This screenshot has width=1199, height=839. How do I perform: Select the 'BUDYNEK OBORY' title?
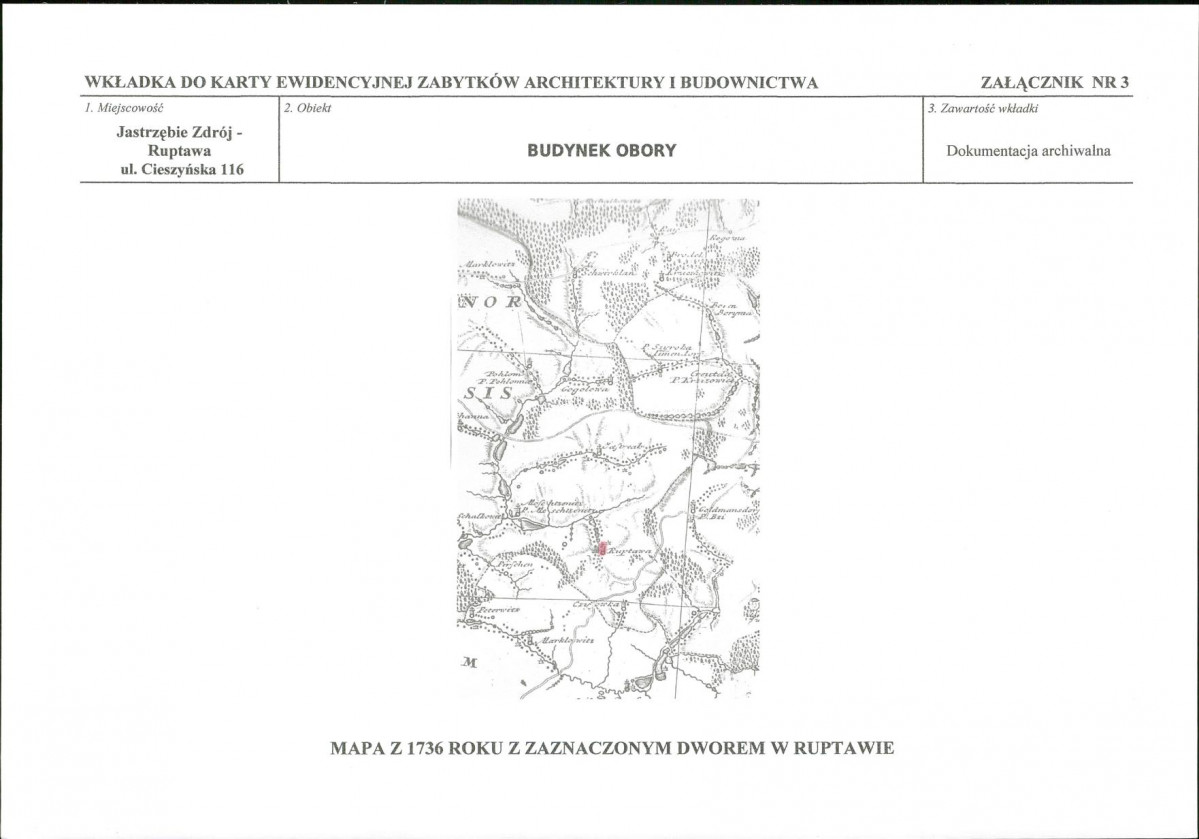click(x=602, y=151)
